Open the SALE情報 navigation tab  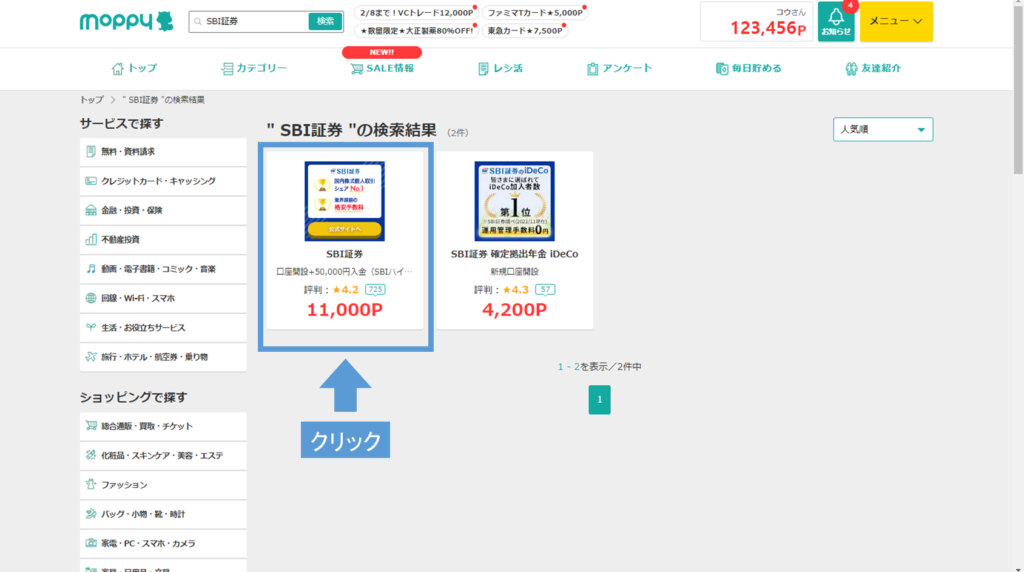pos(382,69)
